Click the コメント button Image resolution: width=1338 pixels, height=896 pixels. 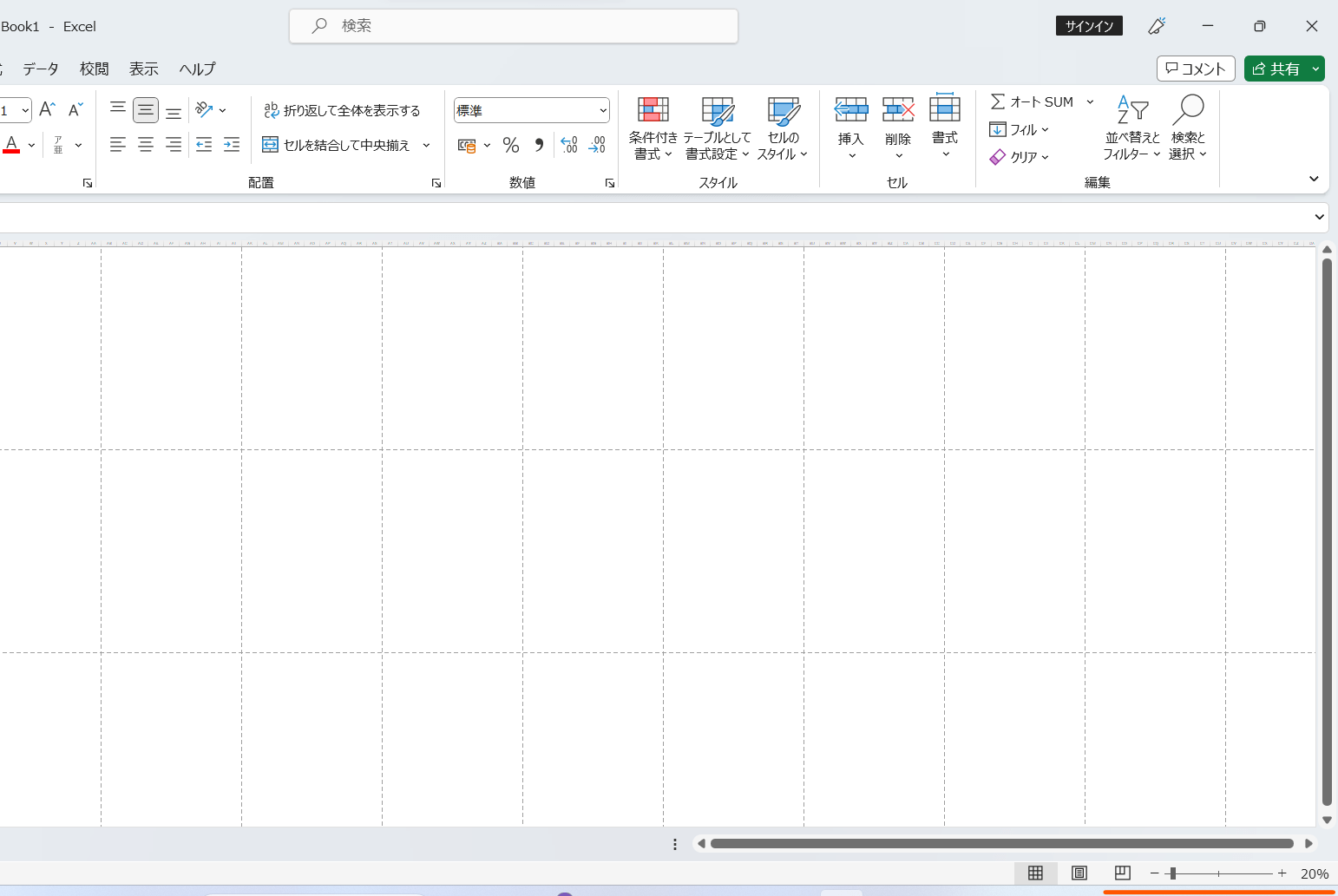[1195, 69]
